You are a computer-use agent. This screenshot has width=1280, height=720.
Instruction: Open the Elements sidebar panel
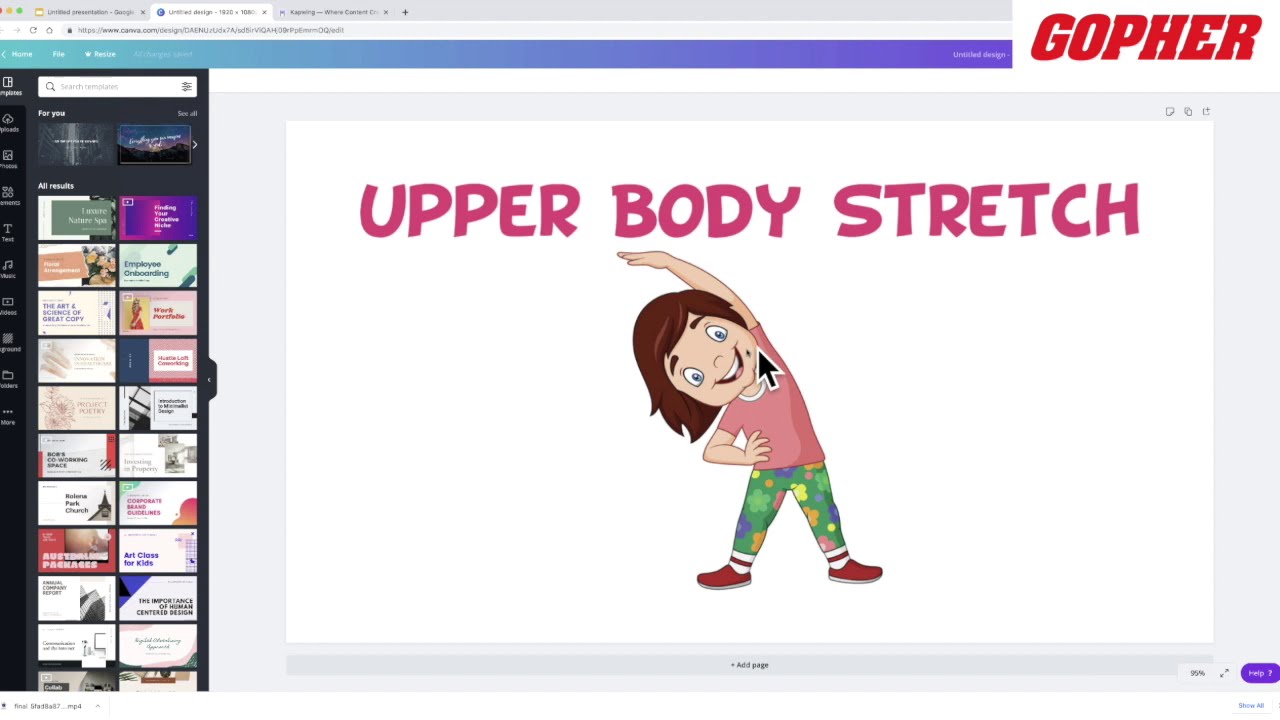8,195
